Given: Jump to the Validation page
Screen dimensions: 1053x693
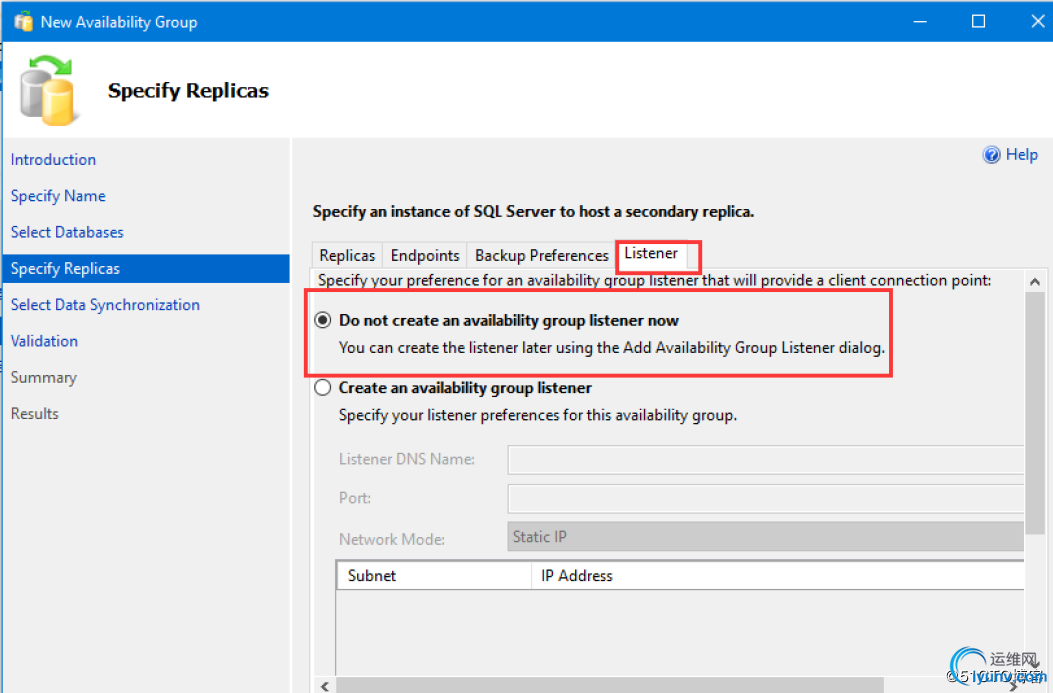Looking at the screenshot, I should (44, 341).
